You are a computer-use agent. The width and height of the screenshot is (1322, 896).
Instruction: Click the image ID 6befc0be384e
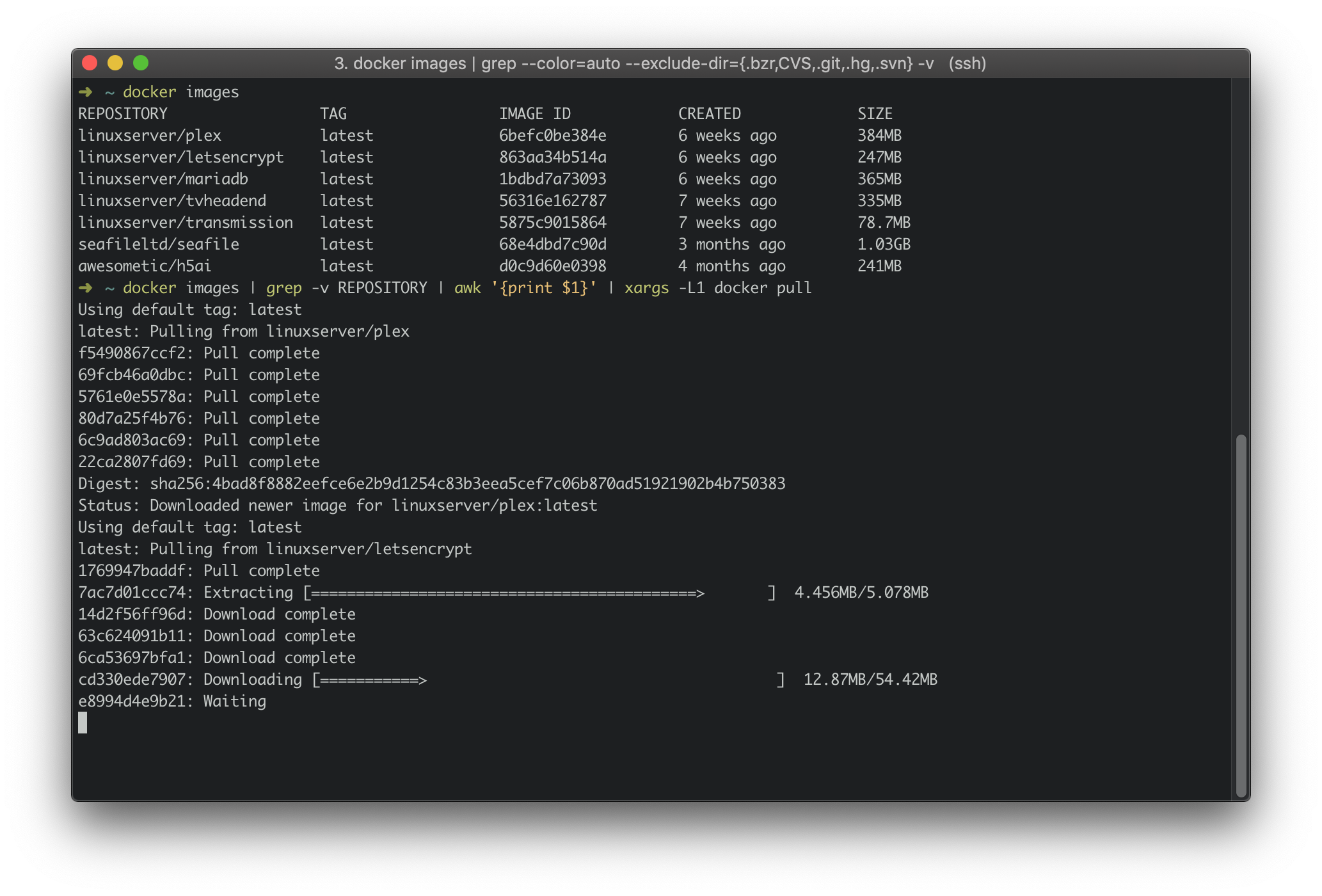point(552,136)
